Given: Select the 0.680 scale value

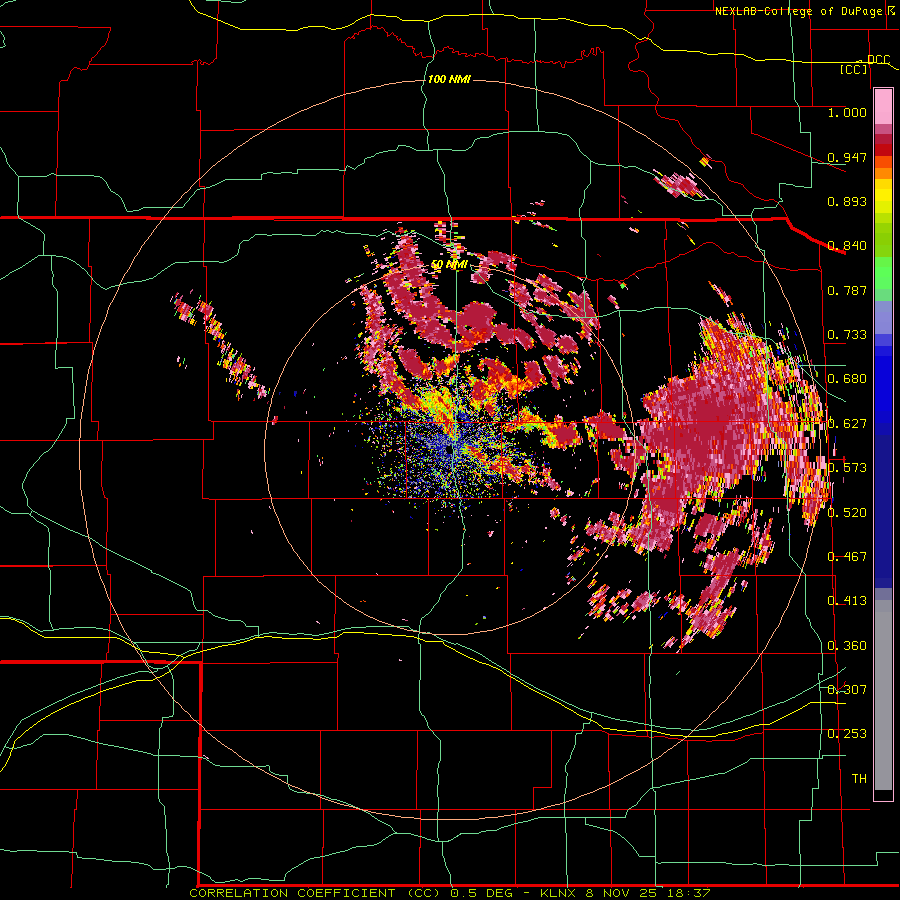Looking at the screenshot, I should tap(847, 379).
